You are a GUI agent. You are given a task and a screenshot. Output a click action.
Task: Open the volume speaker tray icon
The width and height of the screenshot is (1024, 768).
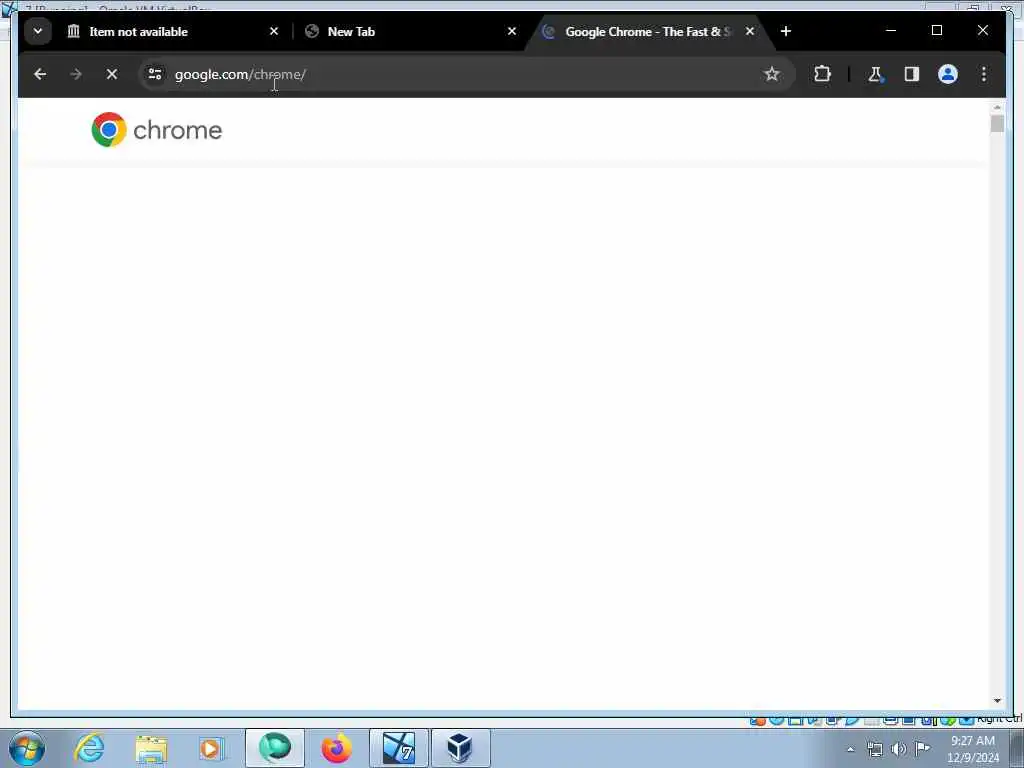click(x=899, y=750)
